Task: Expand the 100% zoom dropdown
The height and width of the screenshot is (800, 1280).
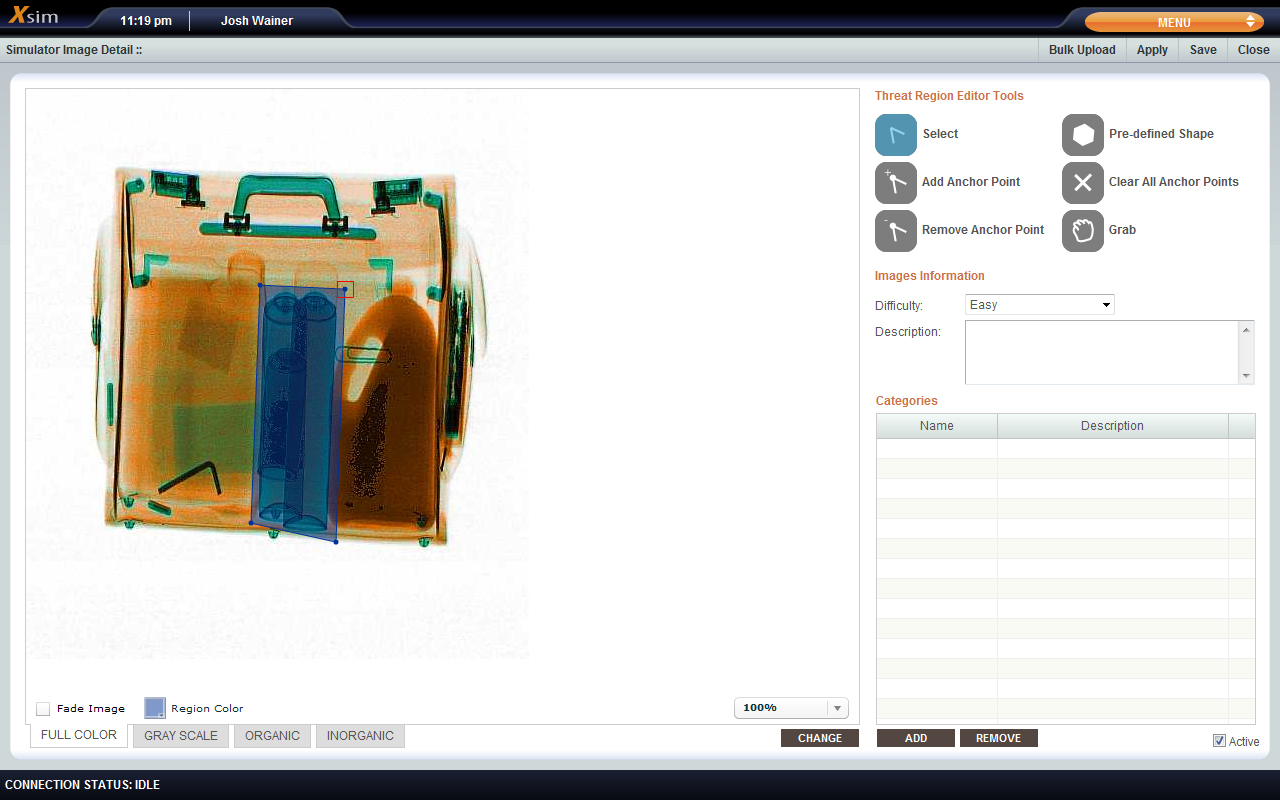Action: (791, 708)
